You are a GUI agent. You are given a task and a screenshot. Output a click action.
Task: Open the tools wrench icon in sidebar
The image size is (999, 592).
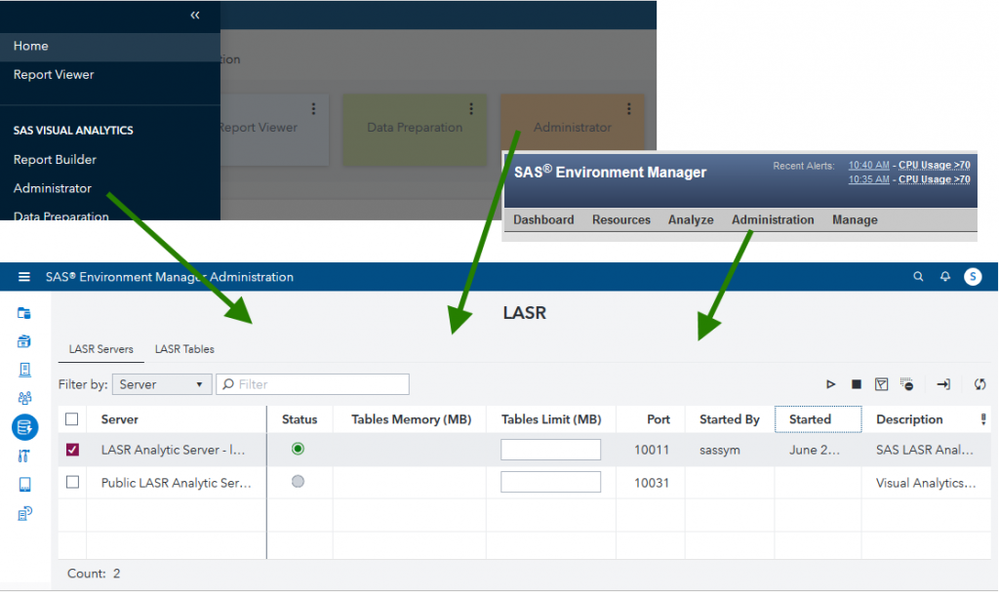coord(24,456)
